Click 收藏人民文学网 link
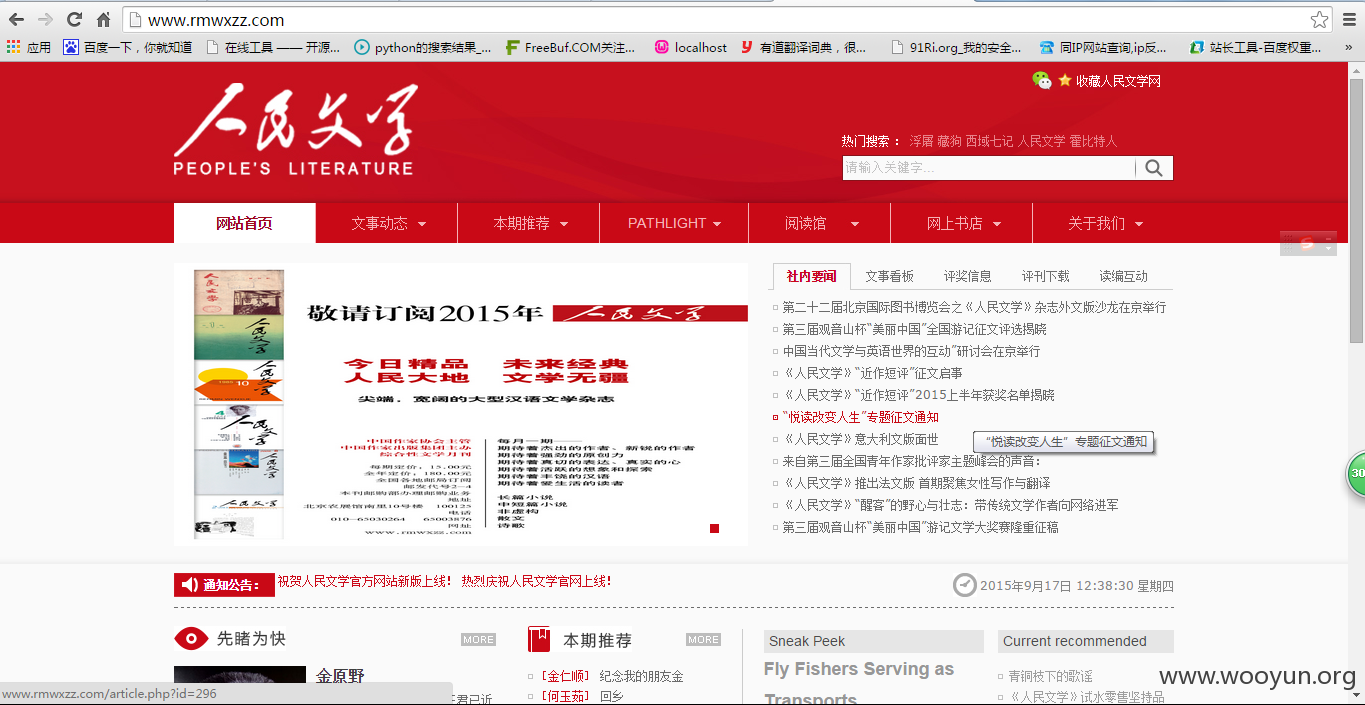The image size is (1365, 705). [x=1118, y=81]
